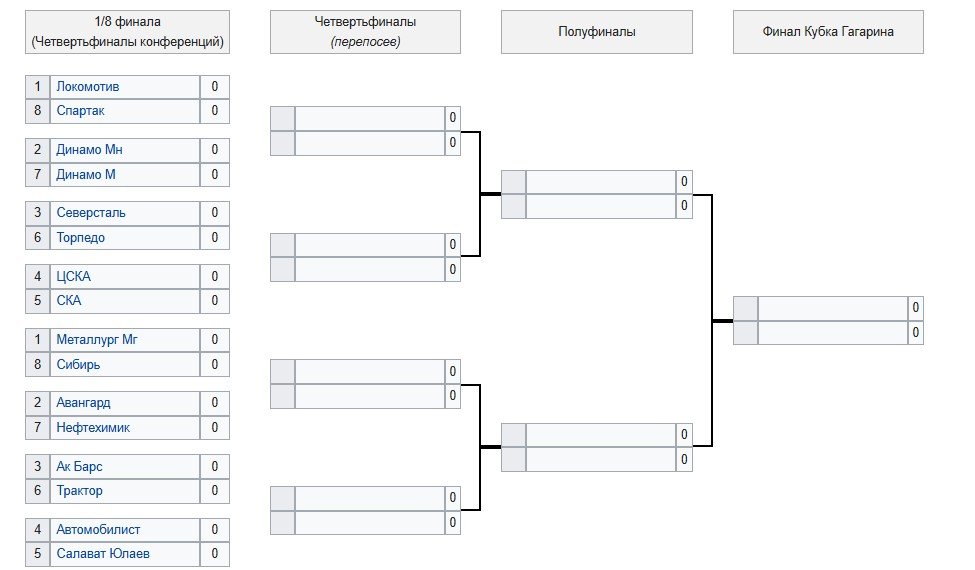
Task: Click the Торпедо team link
Action: tap(81, 238)
